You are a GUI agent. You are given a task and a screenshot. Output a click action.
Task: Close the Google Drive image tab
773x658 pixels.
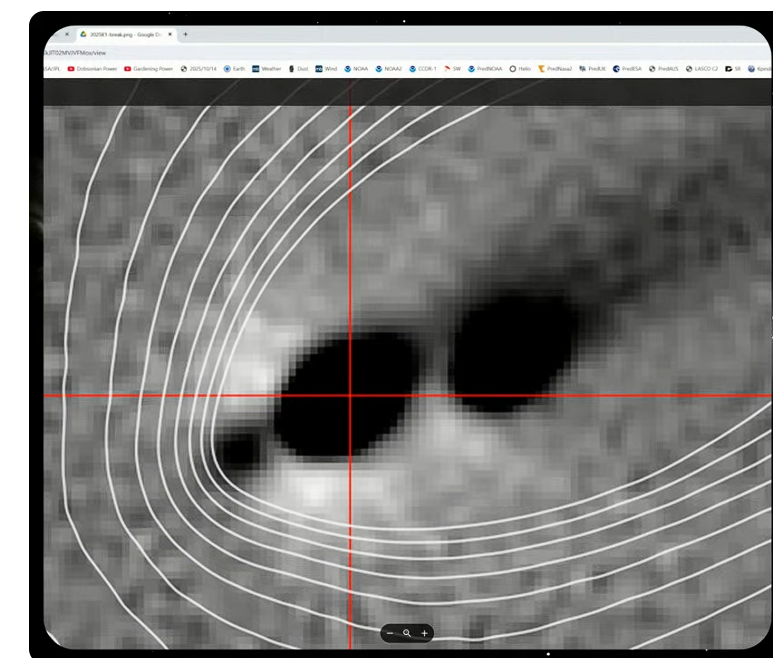[170, 35]
